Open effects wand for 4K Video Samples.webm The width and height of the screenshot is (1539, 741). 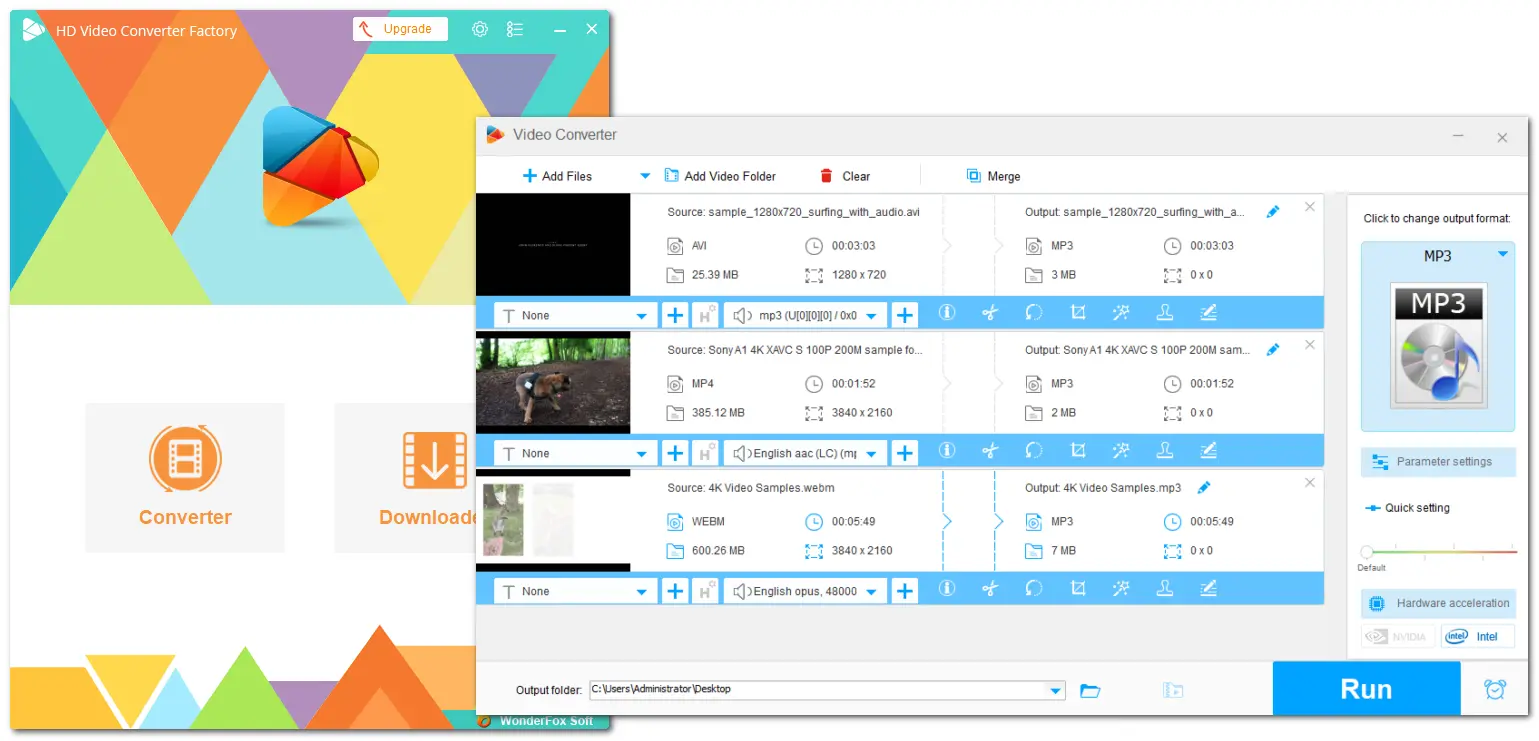coord(1121,590)
